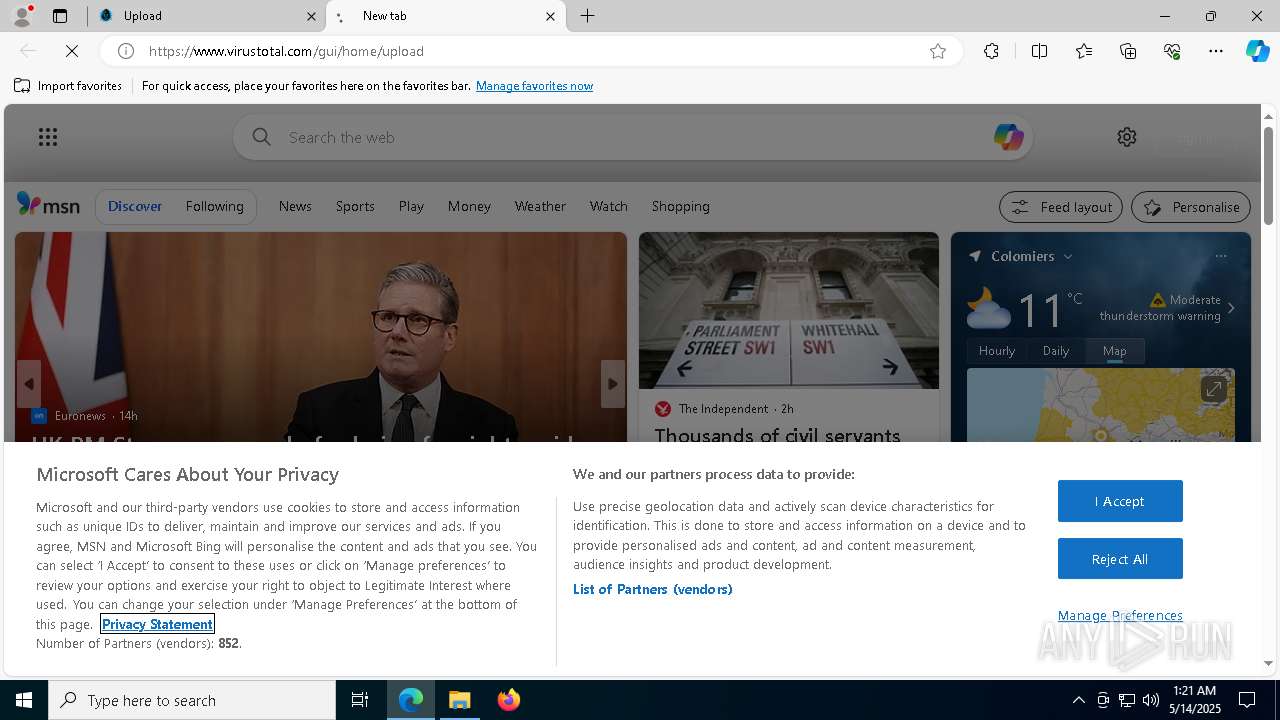Open Microsoft Edge taskbar icon

(x=411, y=700)
